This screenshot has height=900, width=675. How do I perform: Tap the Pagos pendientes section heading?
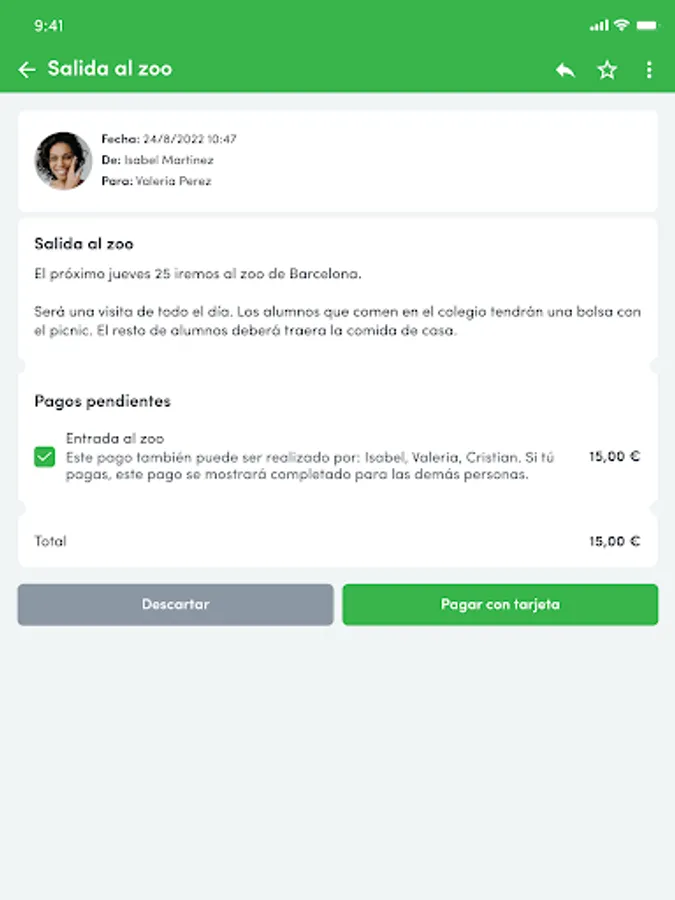click(102, 401)
